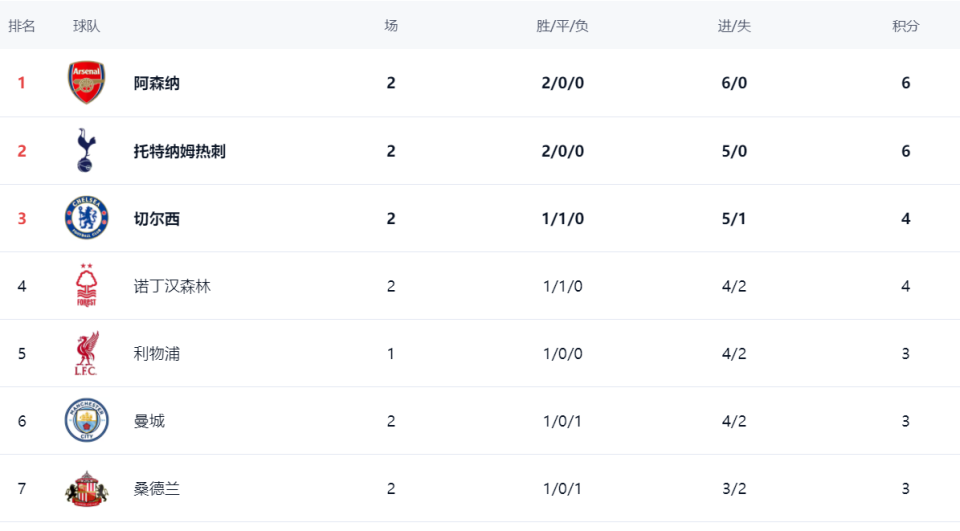
Task: Select the 切尔西 team name
Action: [x=157, y=219]
